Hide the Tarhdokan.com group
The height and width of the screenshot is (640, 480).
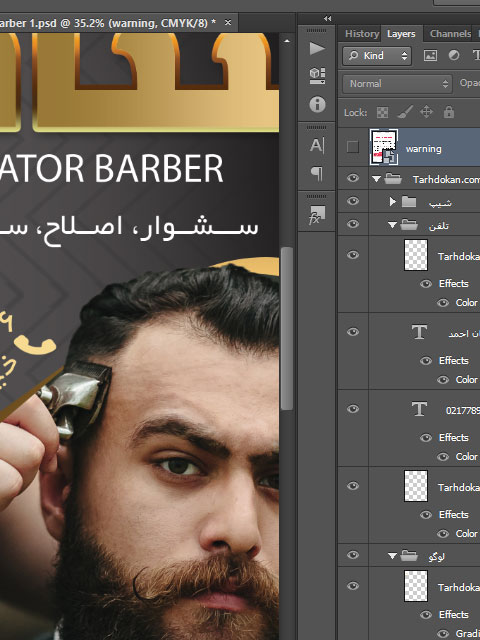tap(353, 178)
